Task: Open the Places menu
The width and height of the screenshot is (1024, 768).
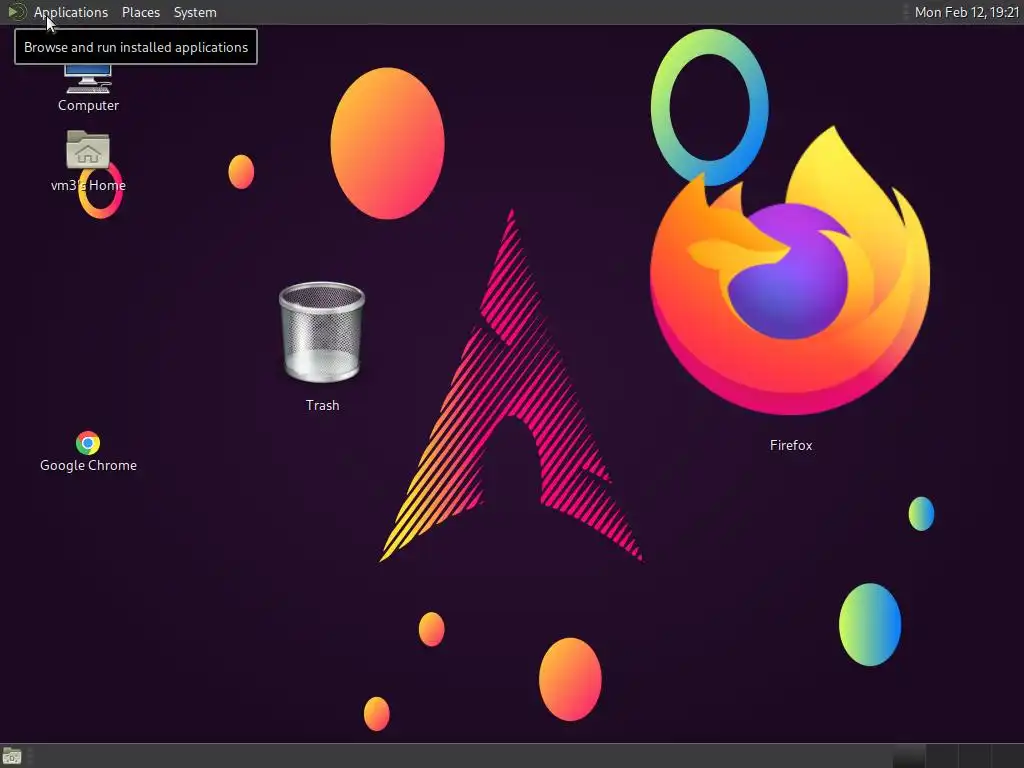Action: pyautogui.click(x=140, y=12)
